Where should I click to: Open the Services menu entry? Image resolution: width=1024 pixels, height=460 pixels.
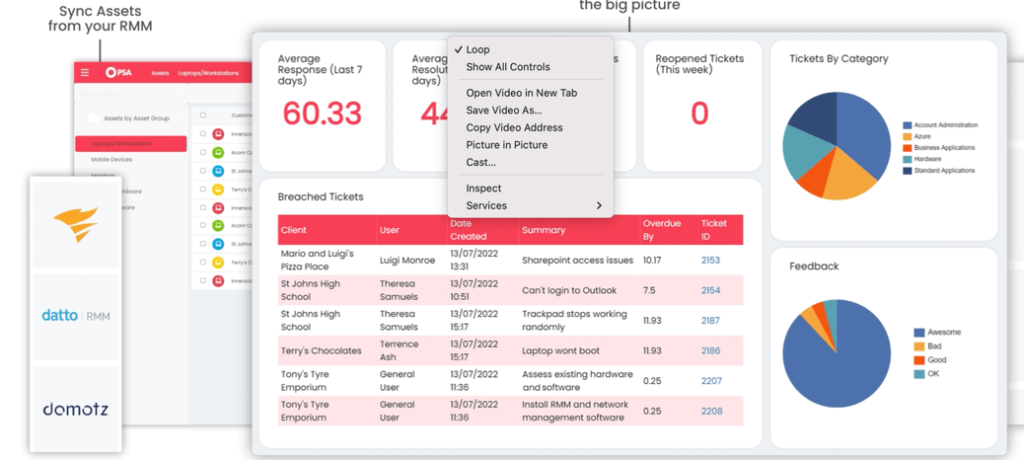(530, 206)
